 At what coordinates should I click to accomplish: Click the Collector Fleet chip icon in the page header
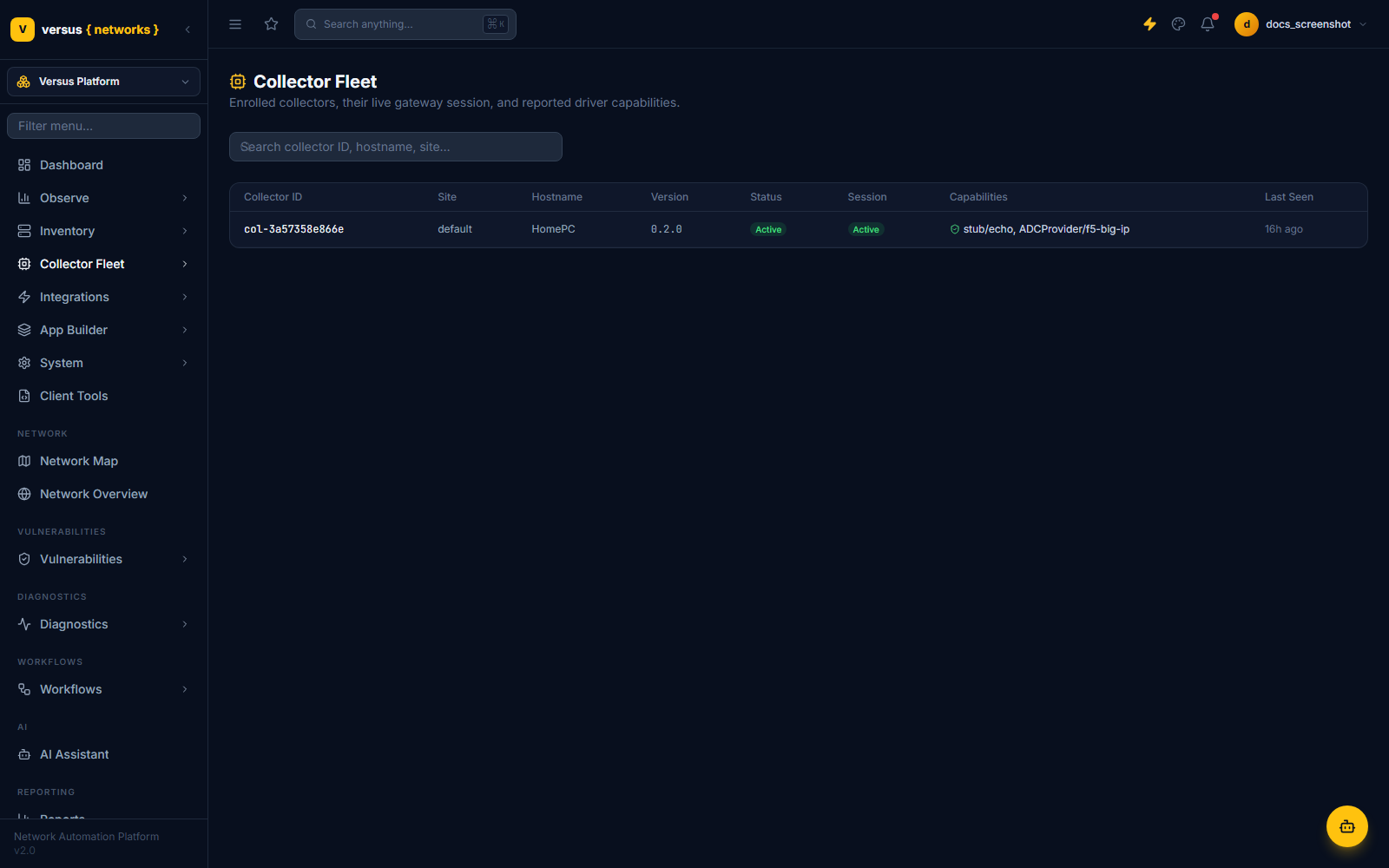[238, 82]
